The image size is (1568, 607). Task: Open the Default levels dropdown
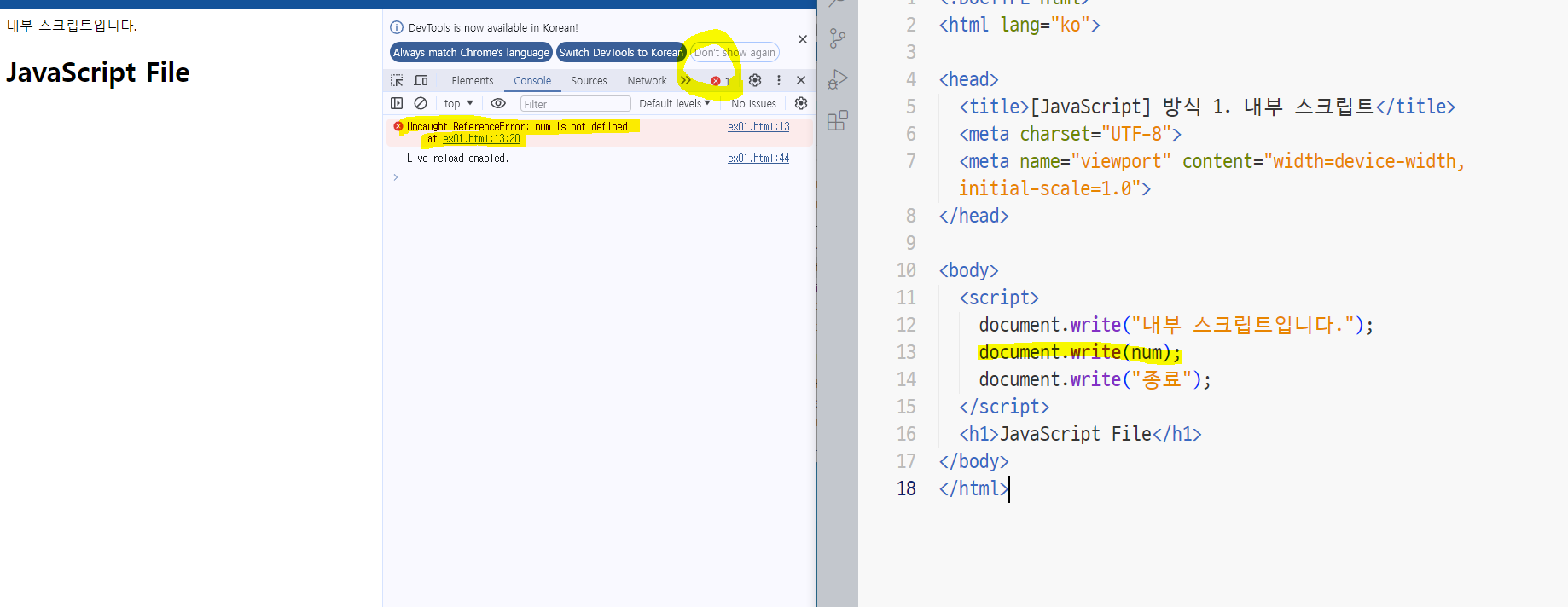tap(674, 103)
